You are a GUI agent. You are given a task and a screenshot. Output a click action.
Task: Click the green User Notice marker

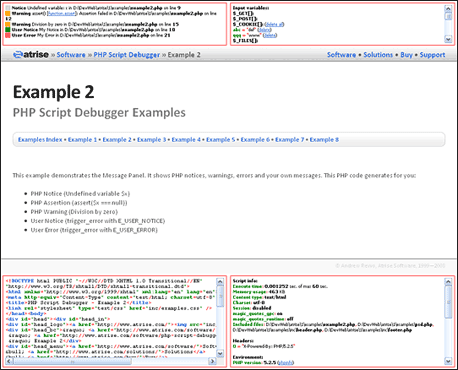tap(8, 30)
